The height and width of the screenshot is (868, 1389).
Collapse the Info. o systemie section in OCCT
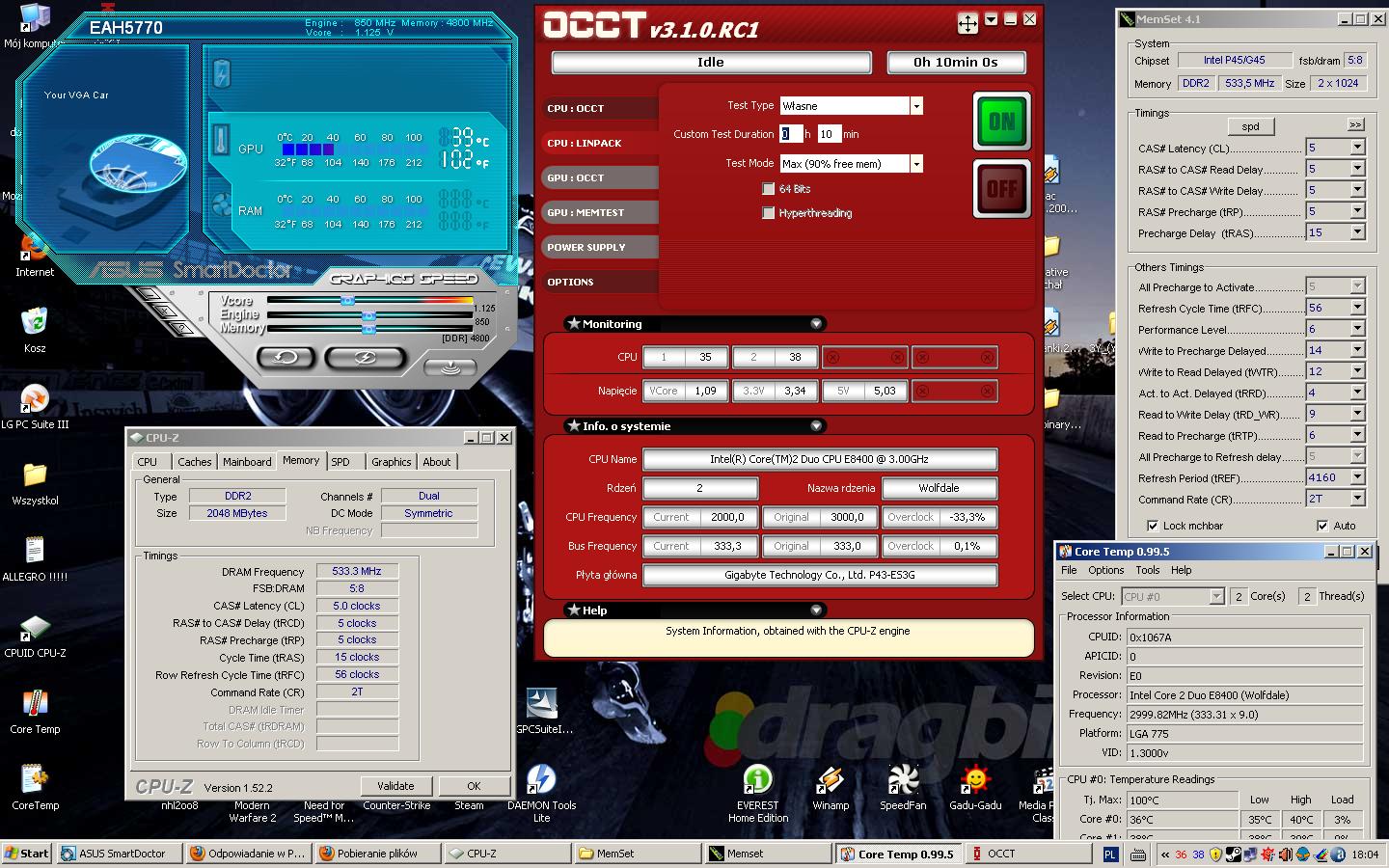816,426
